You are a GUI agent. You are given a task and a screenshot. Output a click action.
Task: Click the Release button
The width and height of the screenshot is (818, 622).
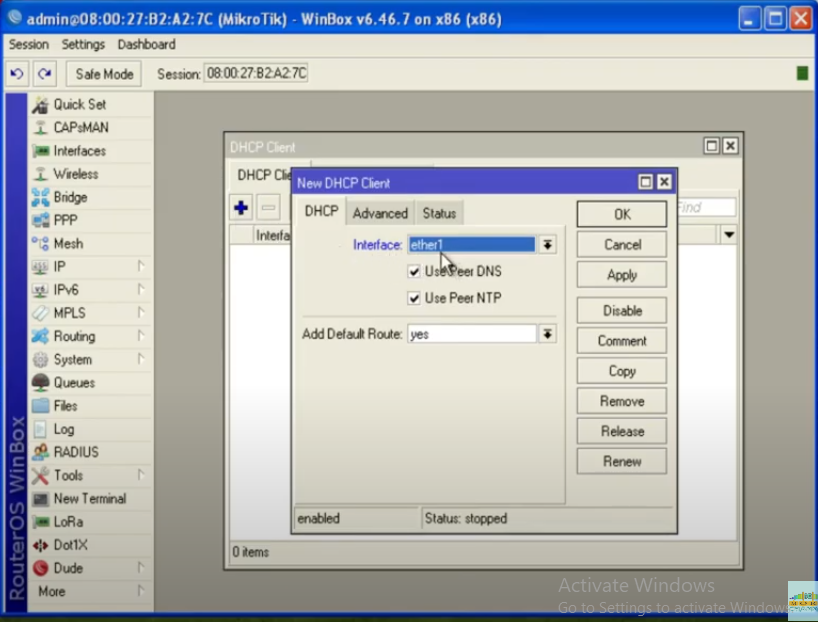(x=621, y=432)
